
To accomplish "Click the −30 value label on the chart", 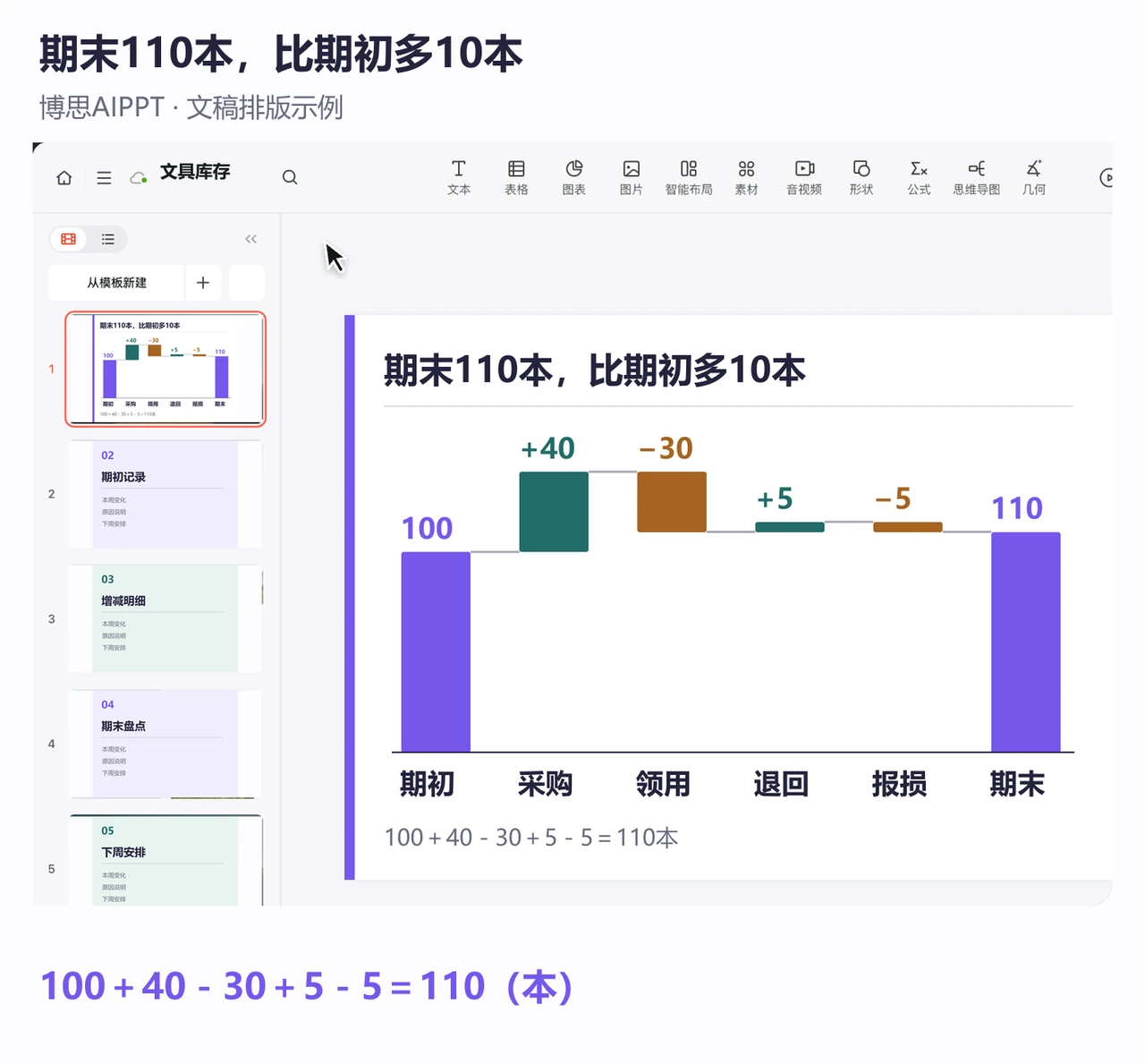I will coord(666,448).
